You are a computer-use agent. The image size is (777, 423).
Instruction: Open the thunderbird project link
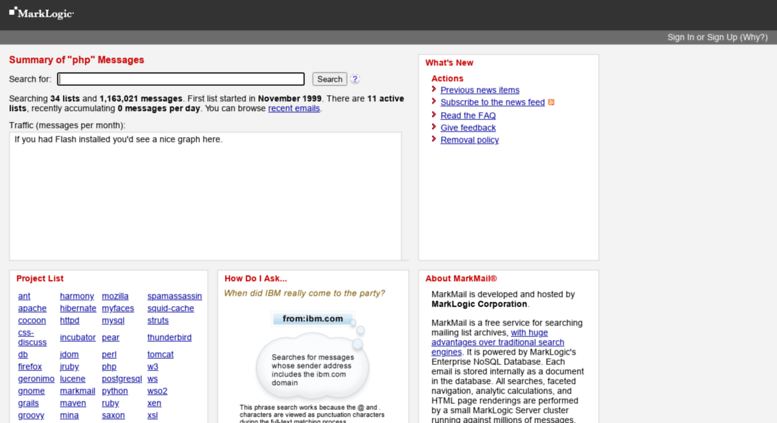click(169, 337)
